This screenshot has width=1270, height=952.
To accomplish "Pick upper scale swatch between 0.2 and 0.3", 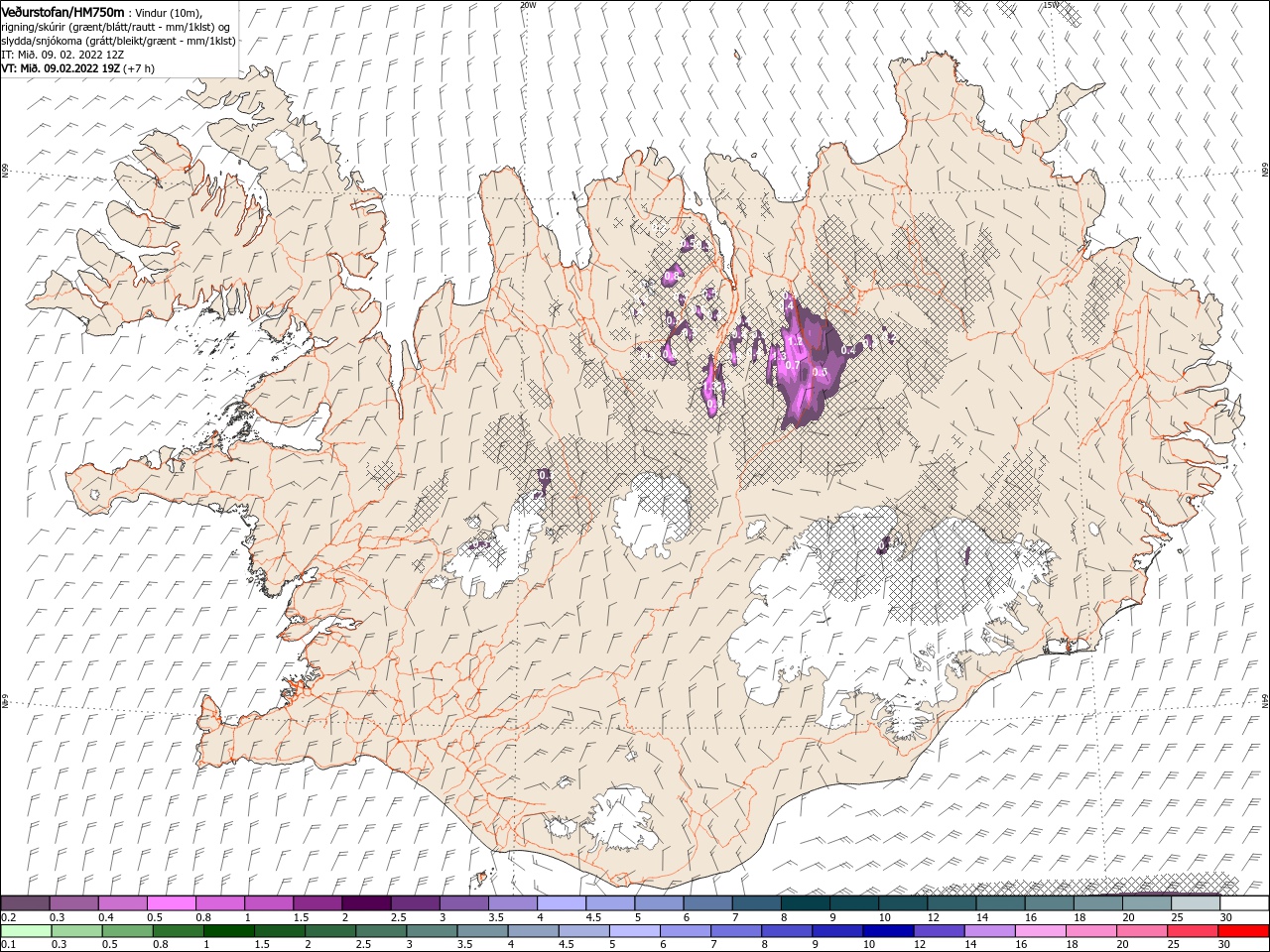I will click(x=25, y=903).
